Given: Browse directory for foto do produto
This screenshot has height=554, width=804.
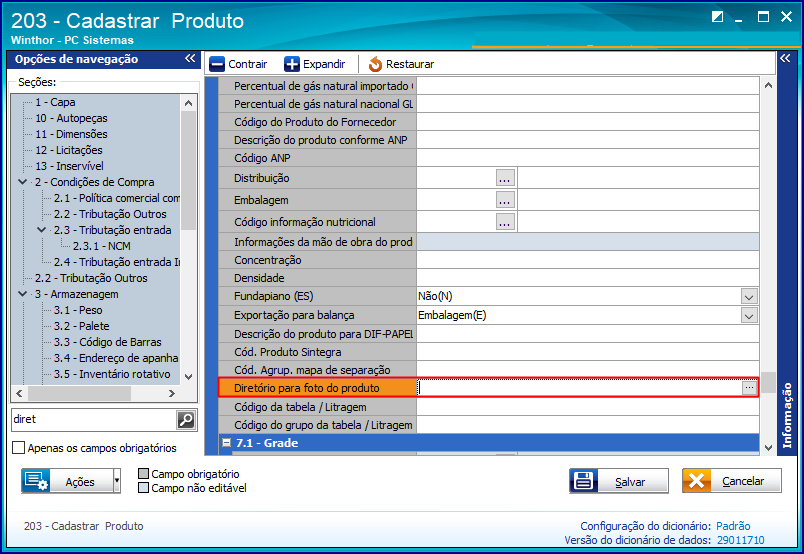Looking at the screenshot, I should pos(749,388).
